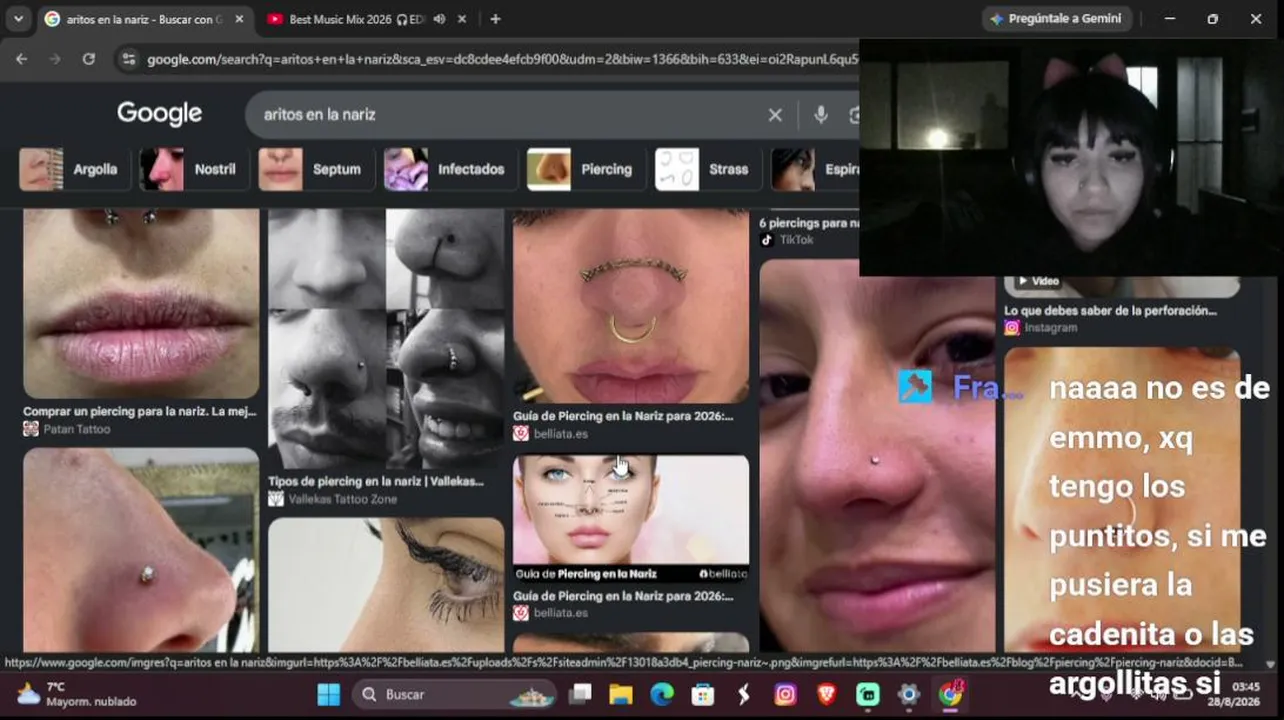1284x720 pixels.
Task: Go to the Google homepage logo
Action: [159, 114]
